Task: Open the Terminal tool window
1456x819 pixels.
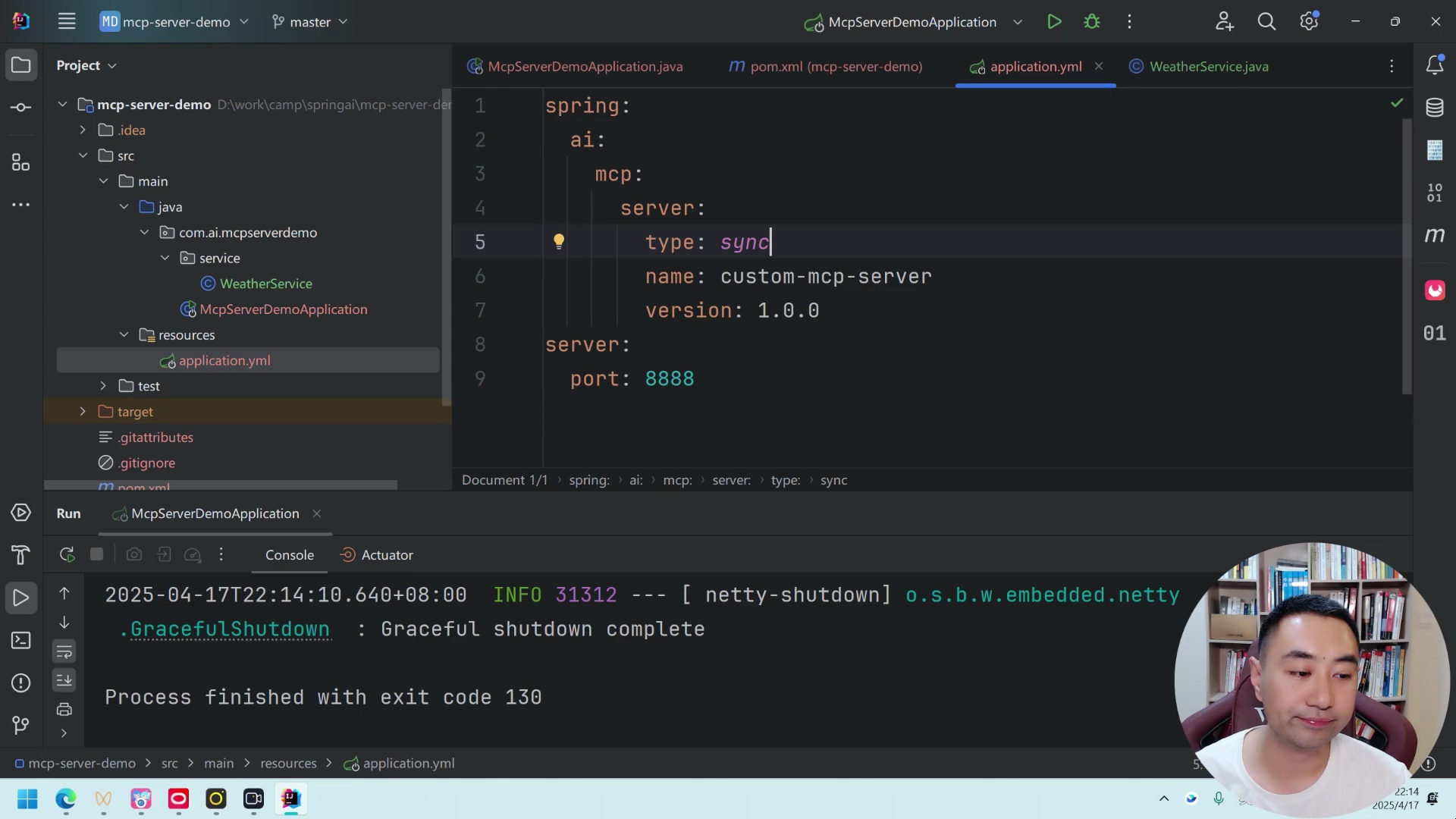Action: [x=20, y=640]
